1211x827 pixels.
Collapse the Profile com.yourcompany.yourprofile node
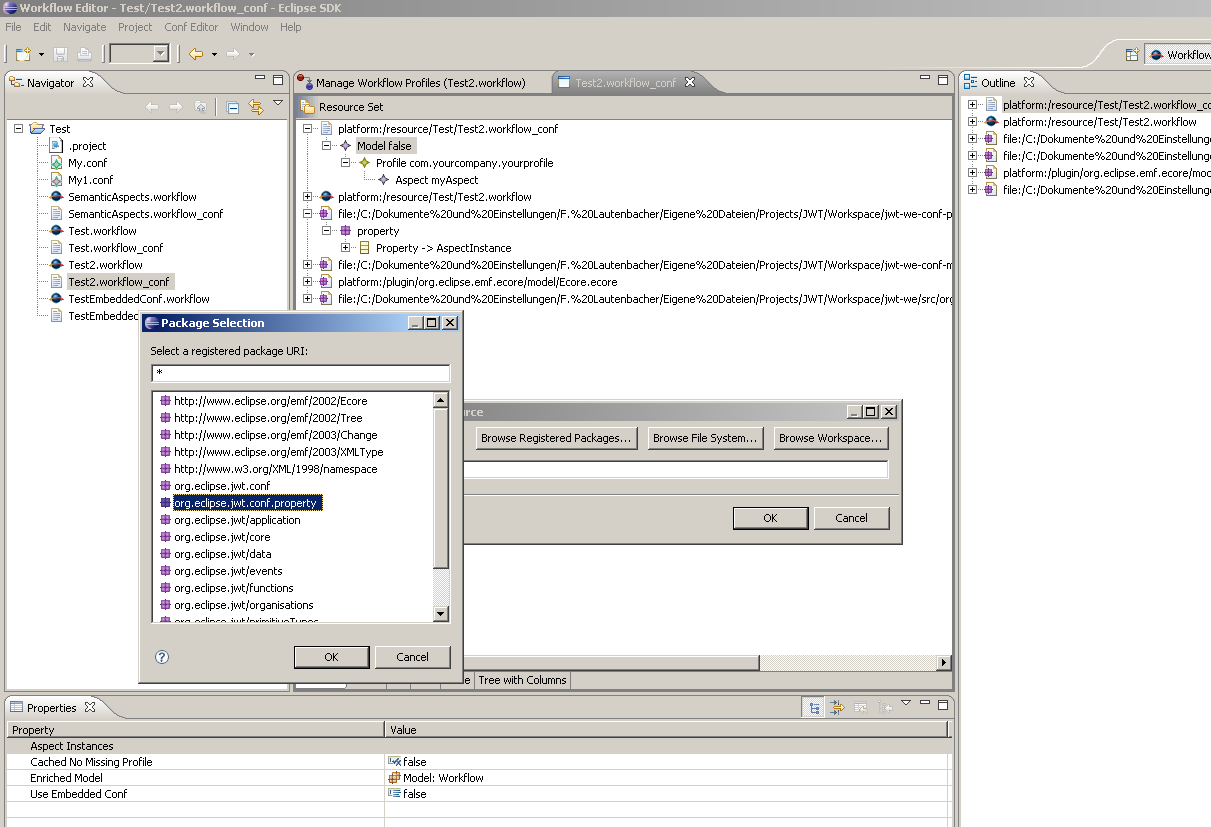tap(346, 163)
